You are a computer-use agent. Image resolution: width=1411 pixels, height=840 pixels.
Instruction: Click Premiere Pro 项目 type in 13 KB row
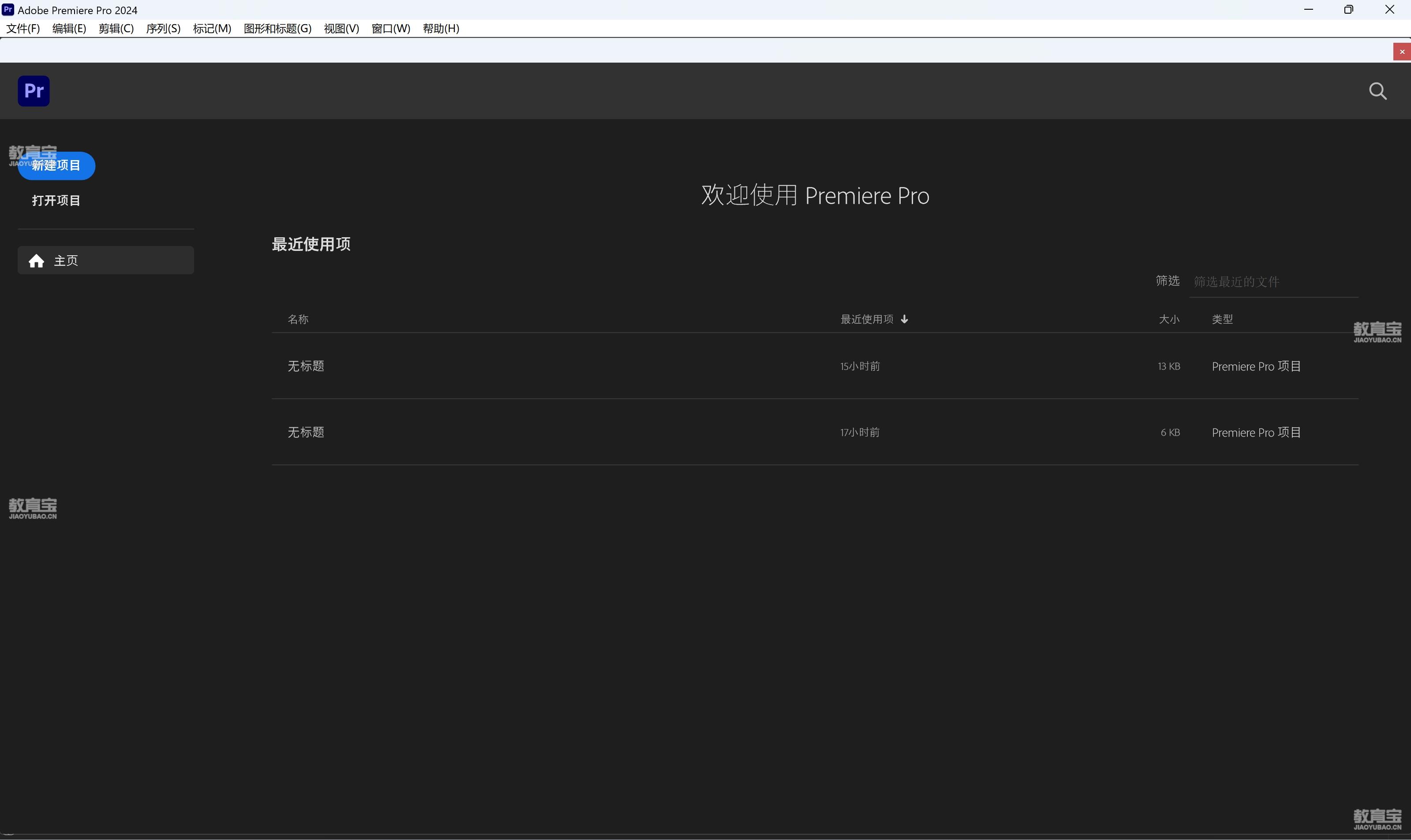click(1257, 366)
